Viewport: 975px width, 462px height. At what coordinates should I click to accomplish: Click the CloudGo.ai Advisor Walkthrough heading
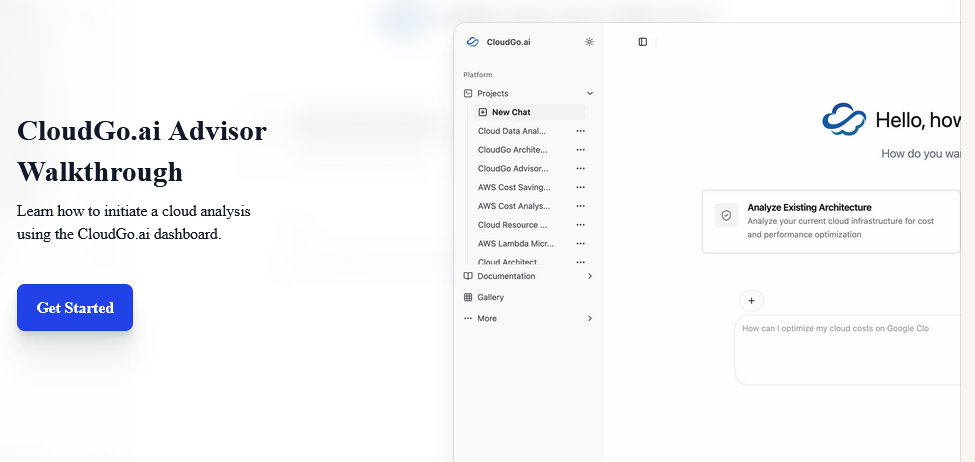142,151
